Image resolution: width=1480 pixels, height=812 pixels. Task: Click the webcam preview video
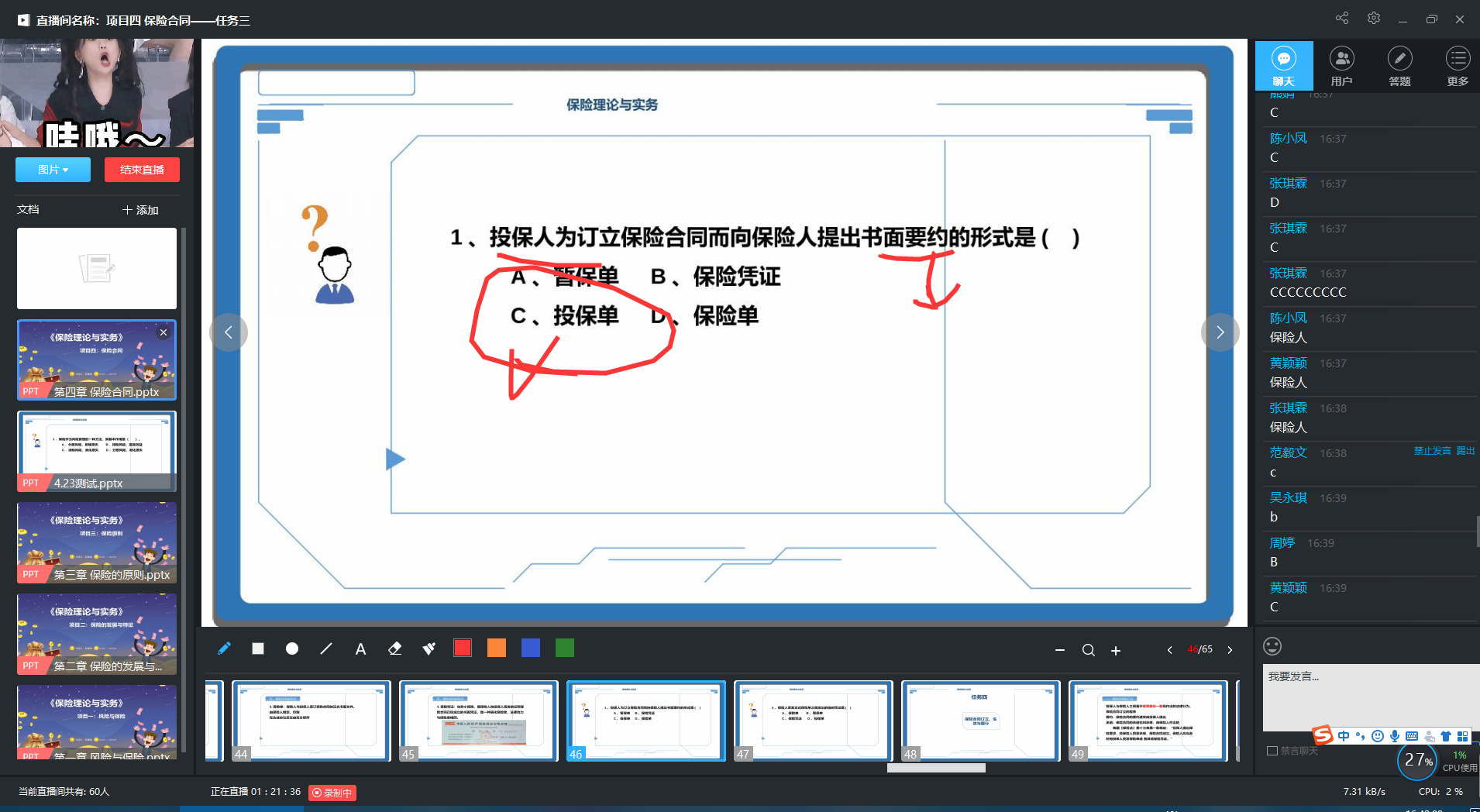pyautogui.click(x=97, y=93)
